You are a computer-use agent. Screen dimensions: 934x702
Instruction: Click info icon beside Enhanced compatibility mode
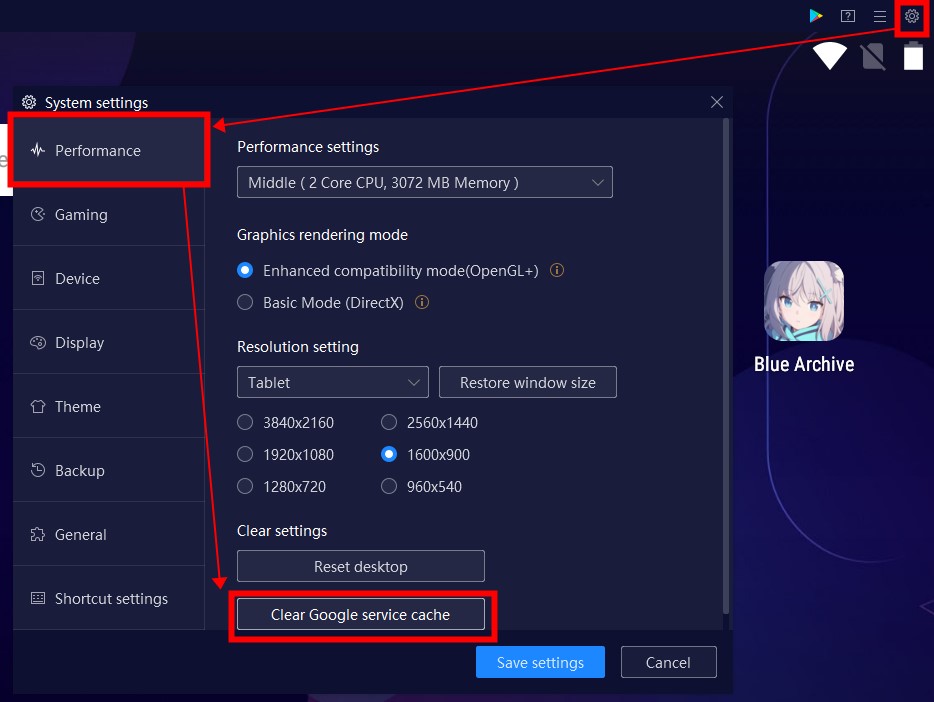tap(558, 271)
